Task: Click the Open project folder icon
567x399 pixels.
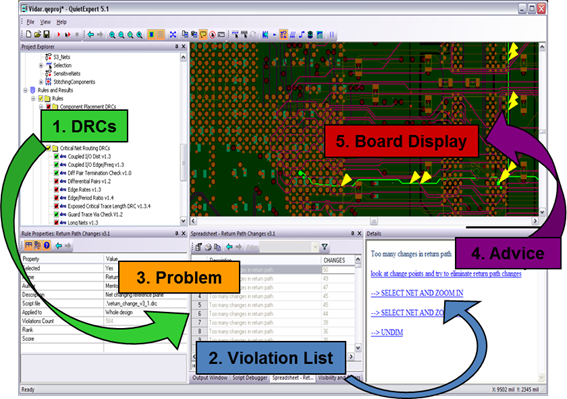Action: pos(37,34)
